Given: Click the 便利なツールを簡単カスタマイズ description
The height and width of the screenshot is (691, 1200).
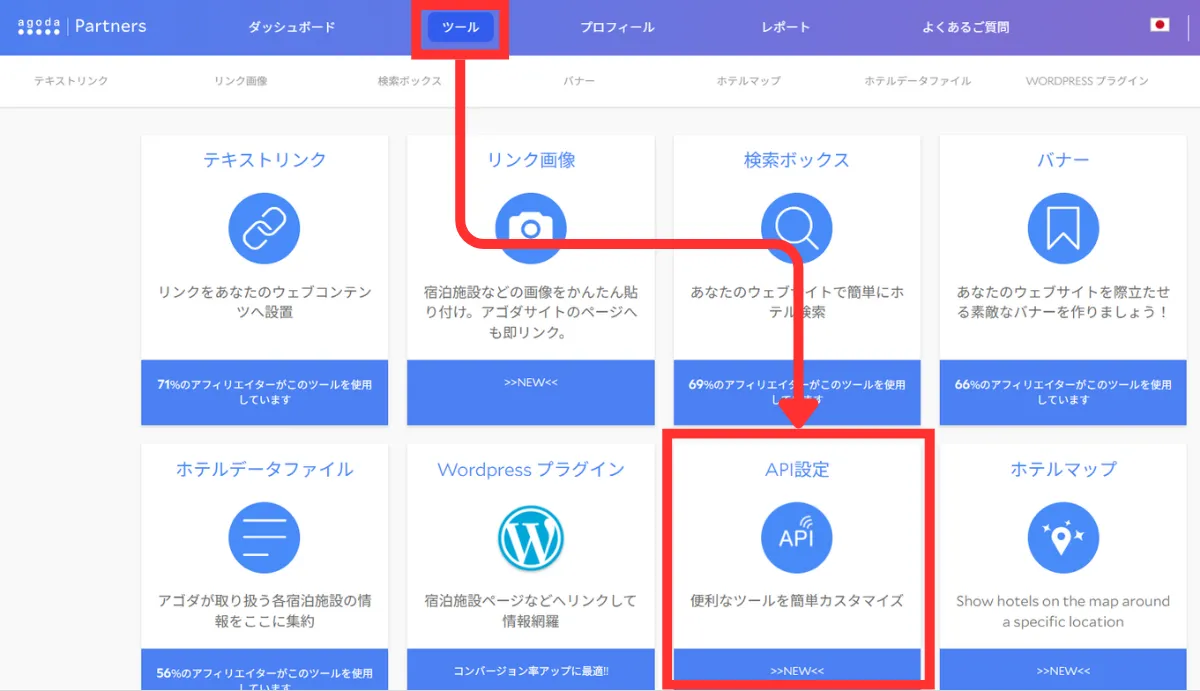Looking at the screenshot, I should 797,601.
